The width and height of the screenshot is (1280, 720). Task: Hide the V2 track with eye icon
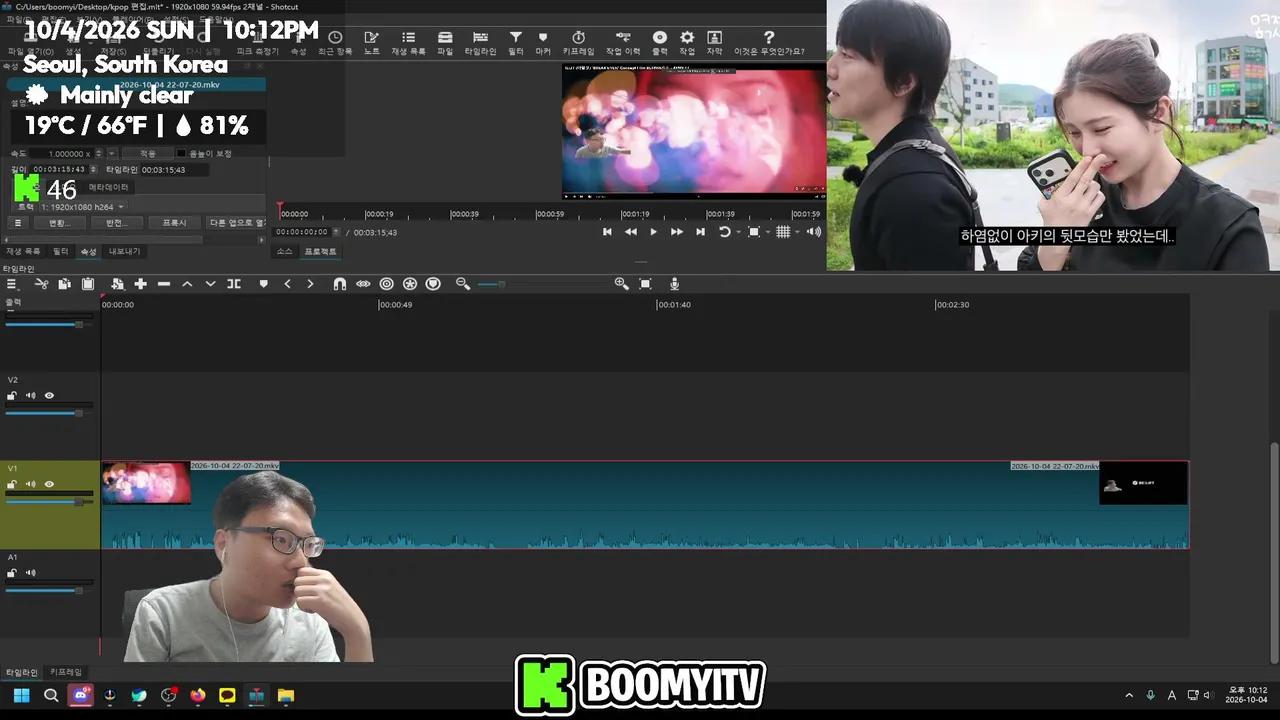click(x=49, y=396)
